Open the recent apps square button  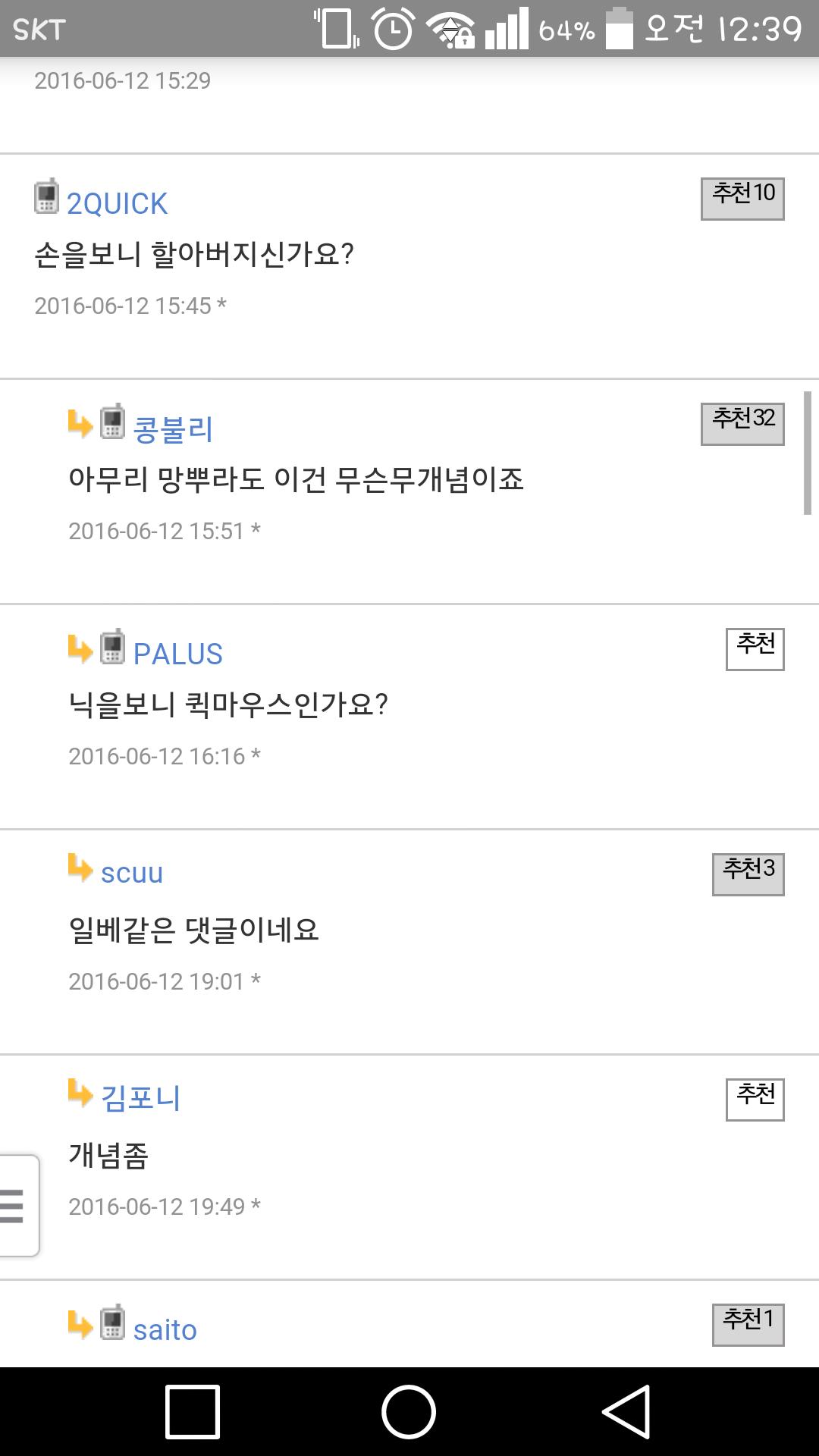point(193,1411)
